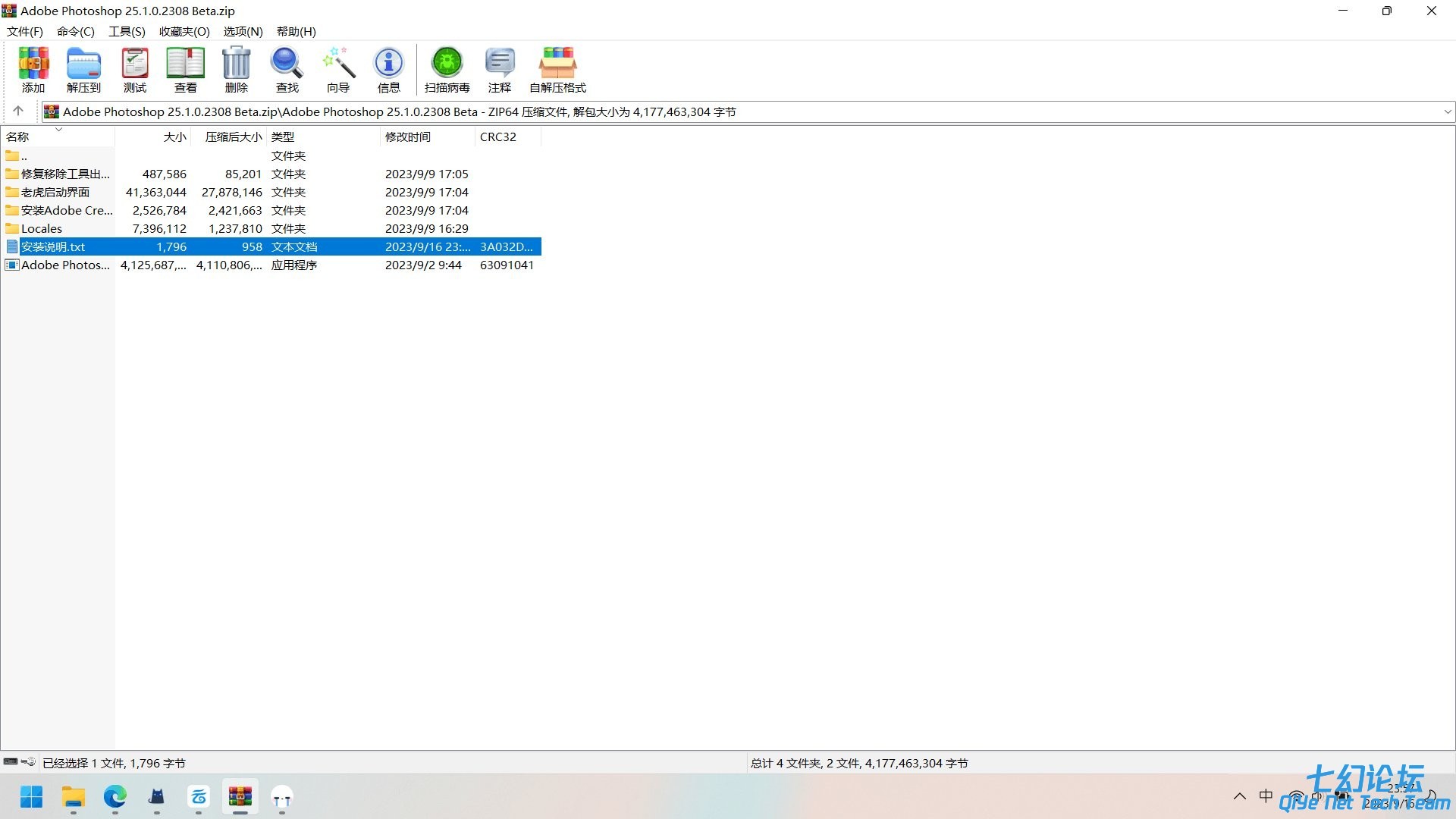Click the Scan Virus (扫描病毒) icon

pyautogui.click(x=447, y=70)
